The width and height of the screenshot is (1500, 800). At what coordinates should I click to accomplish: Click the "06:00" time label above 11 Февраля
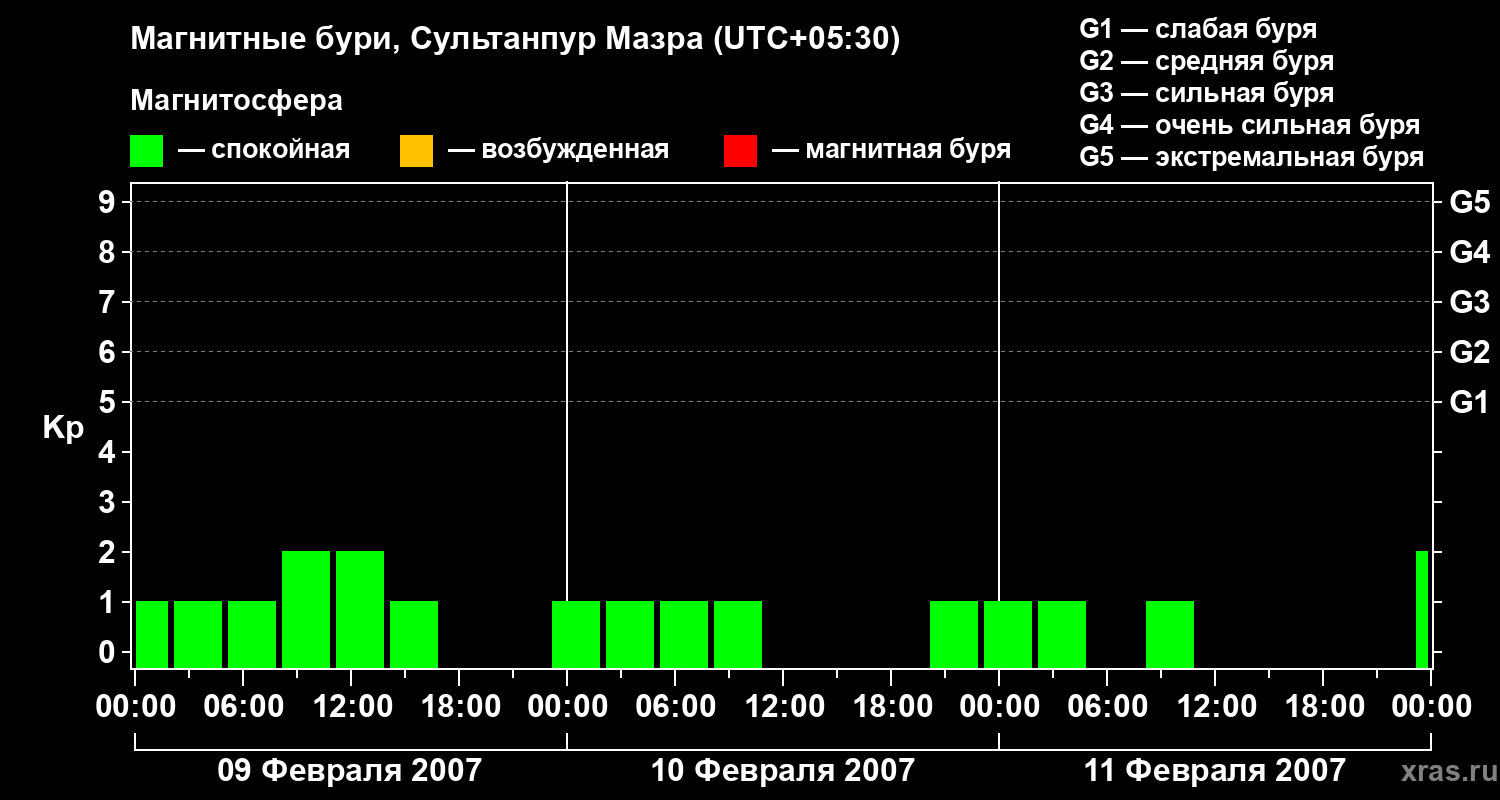(x=1107, y=707)
